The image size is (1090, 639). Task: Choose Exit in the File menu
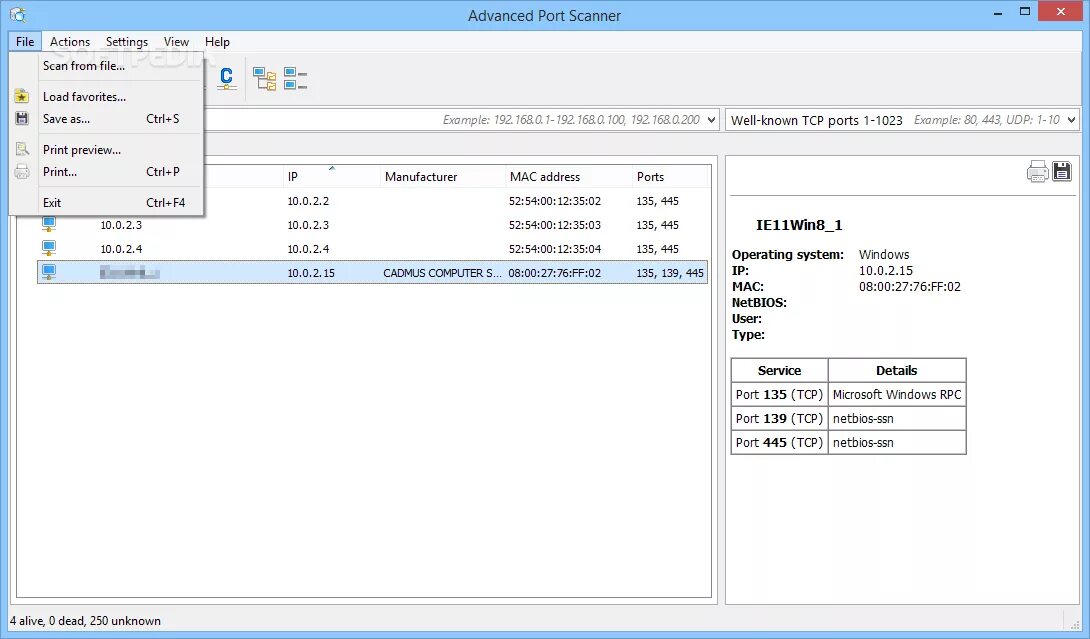click(x=106, y=202)
